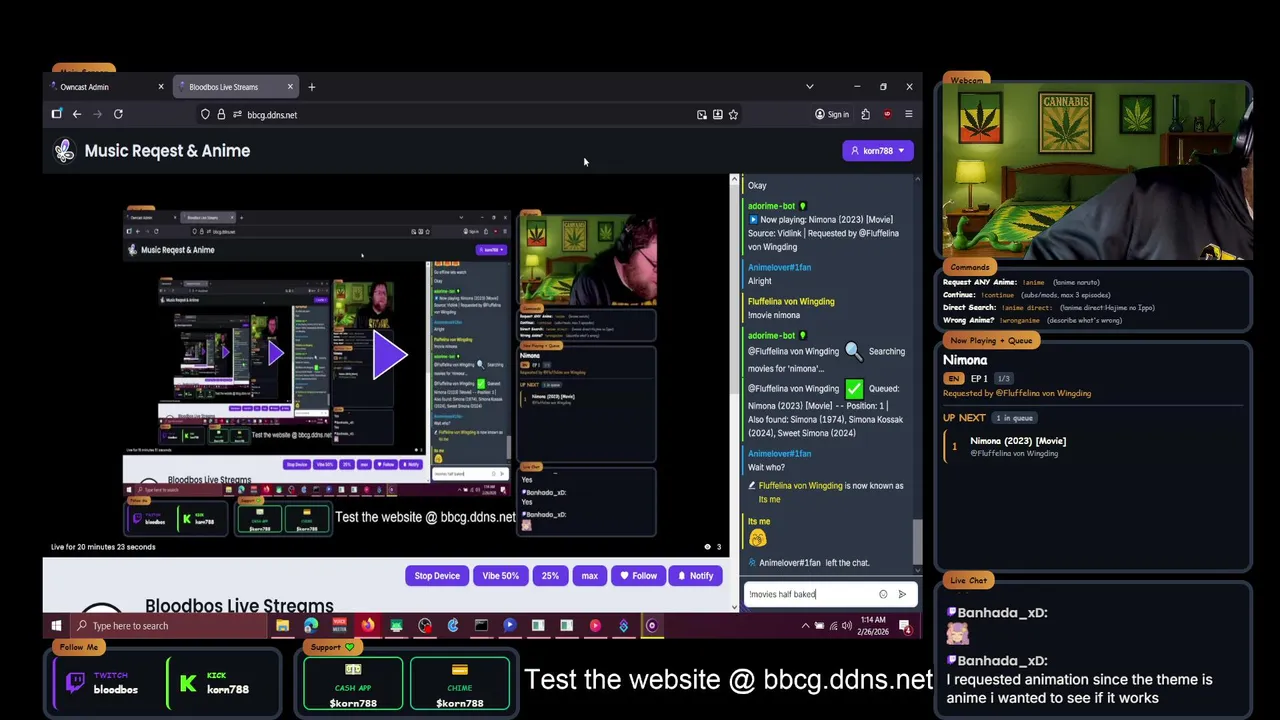
Task: Click the Music Reqest & Anime title
Action: pos(167,151)
